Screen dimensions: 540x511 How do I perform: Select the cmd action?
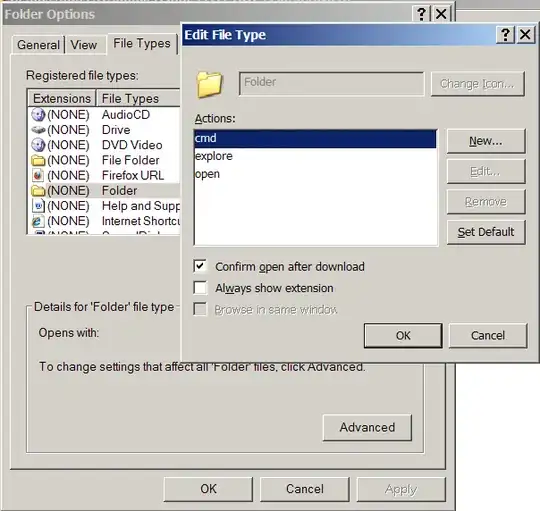315,138
